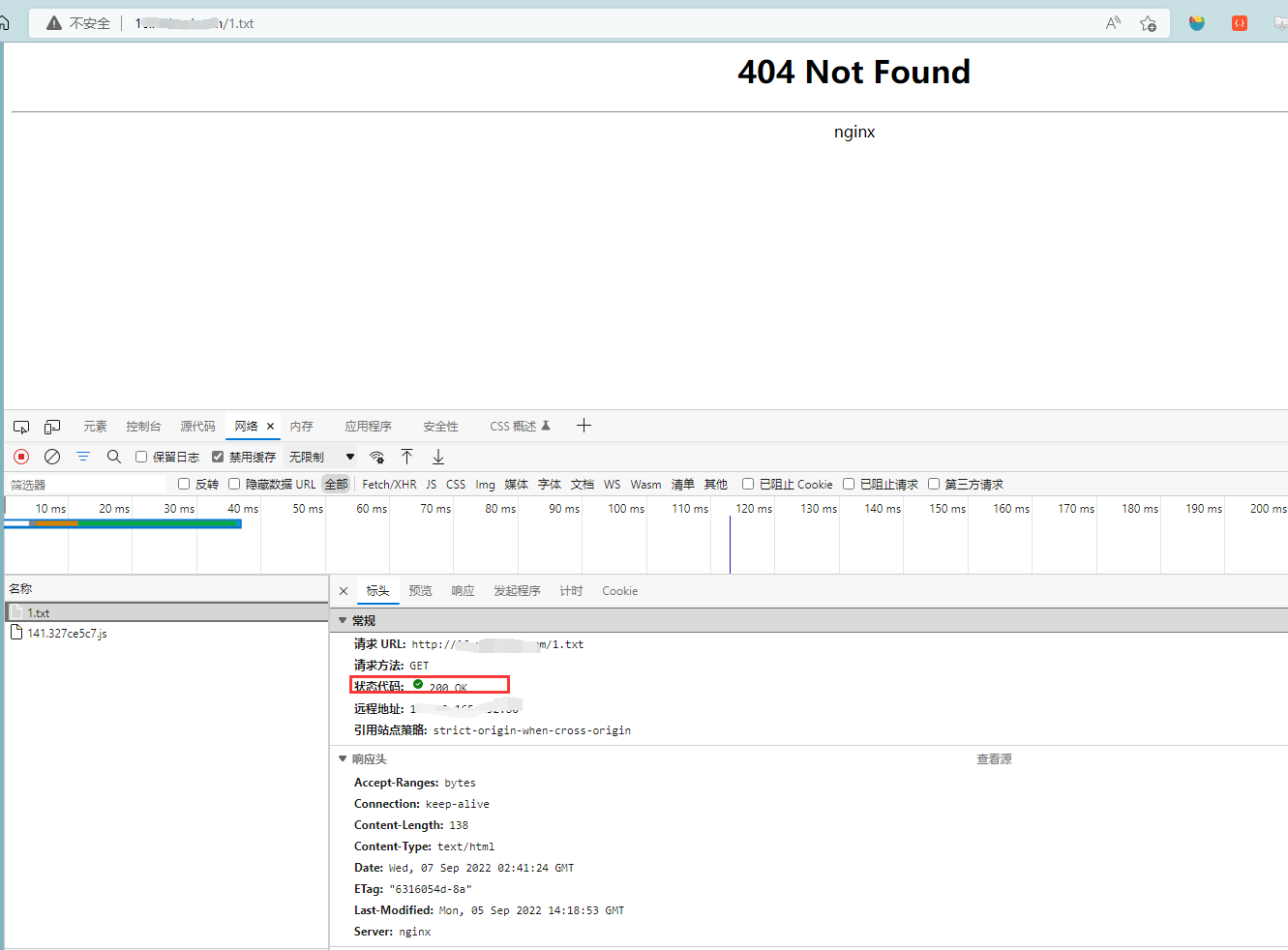Close the request details pane
This screenshot has height=950, width=1288.
(x=344, y=591)
